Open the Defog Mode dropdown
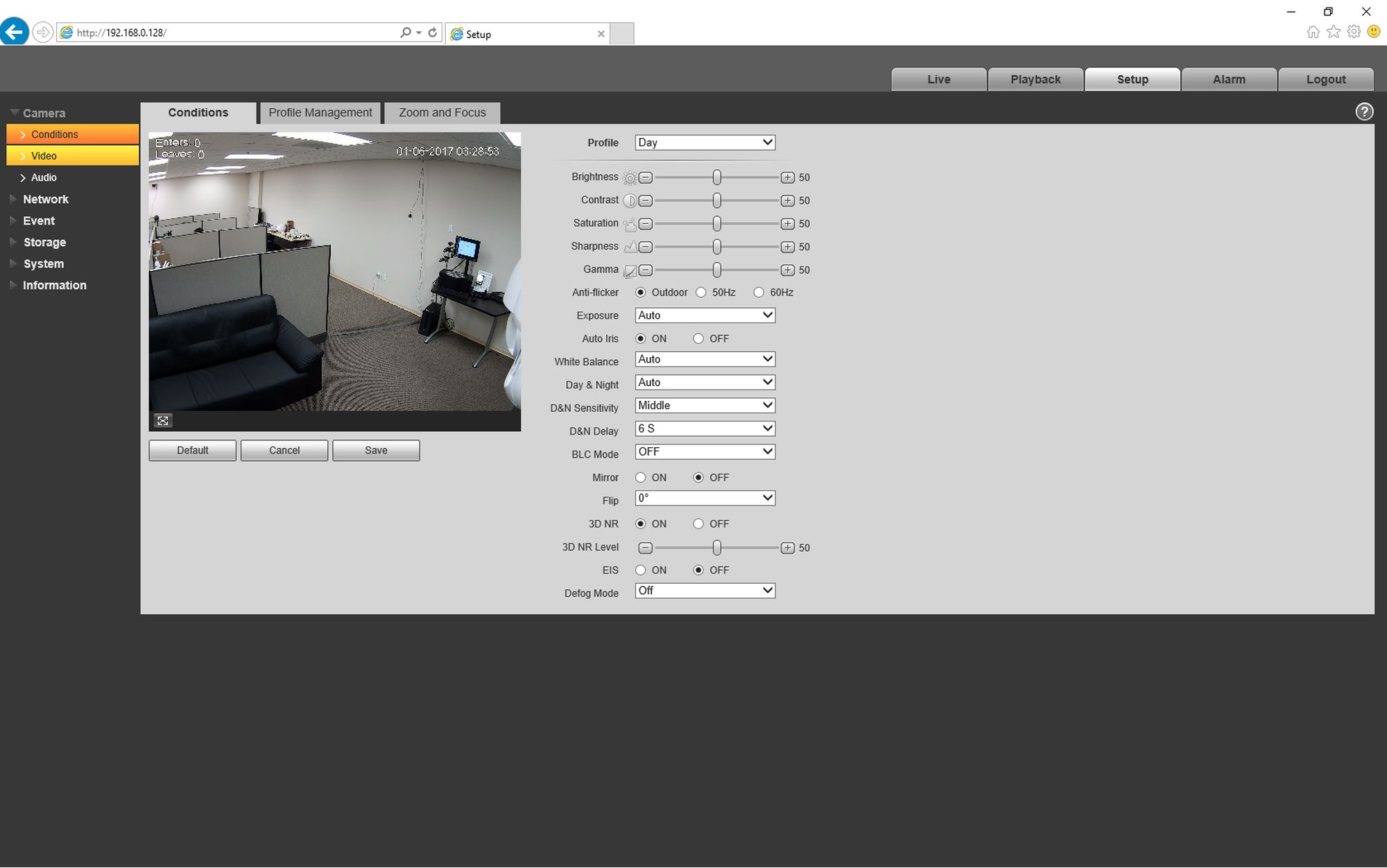This screenshot has height=868, width=1387. (705, 591)
